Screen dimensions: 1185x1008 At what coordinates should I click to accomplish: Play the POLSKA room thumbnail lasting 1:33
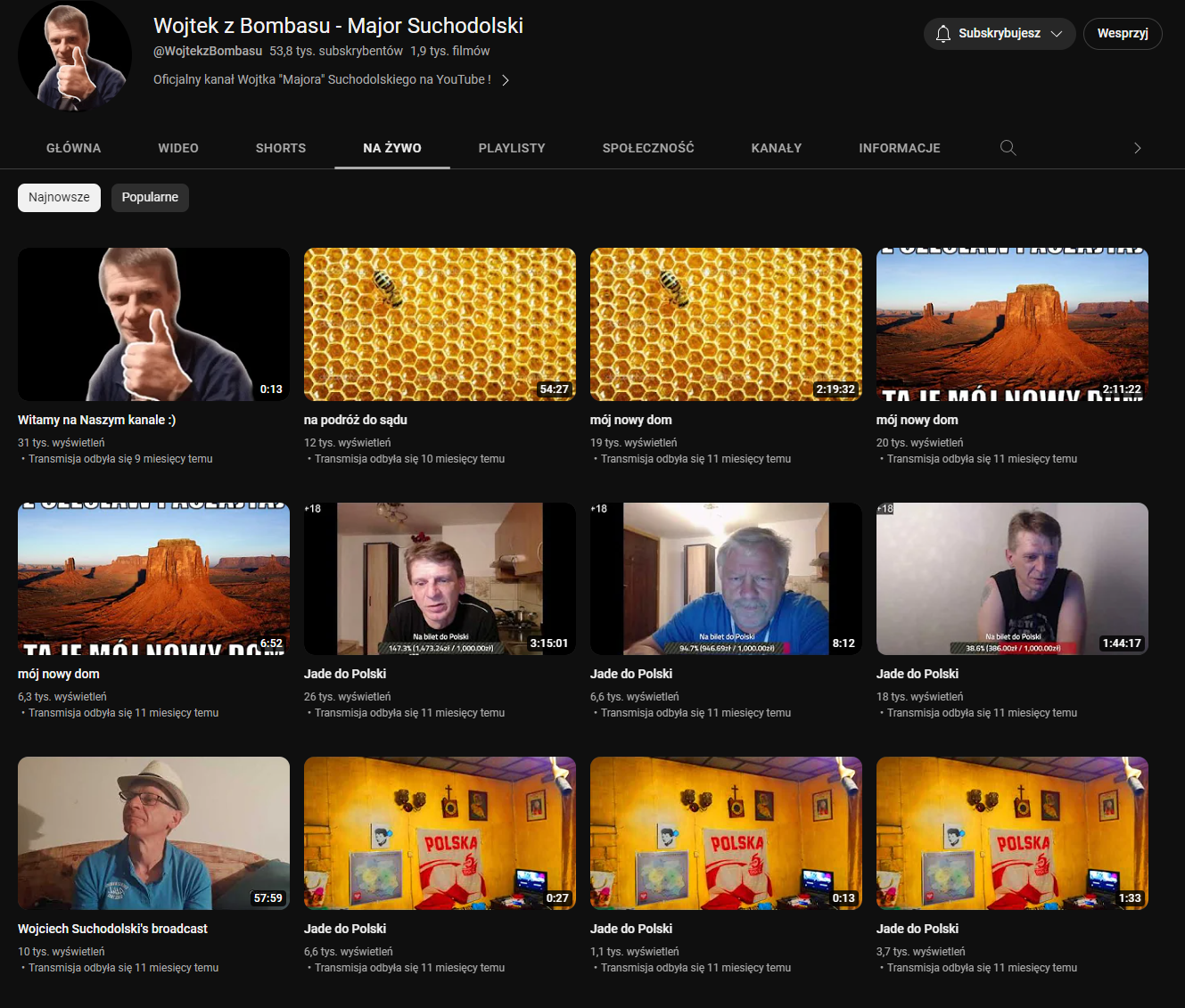pyautogui.click(x=1012, y=833)
